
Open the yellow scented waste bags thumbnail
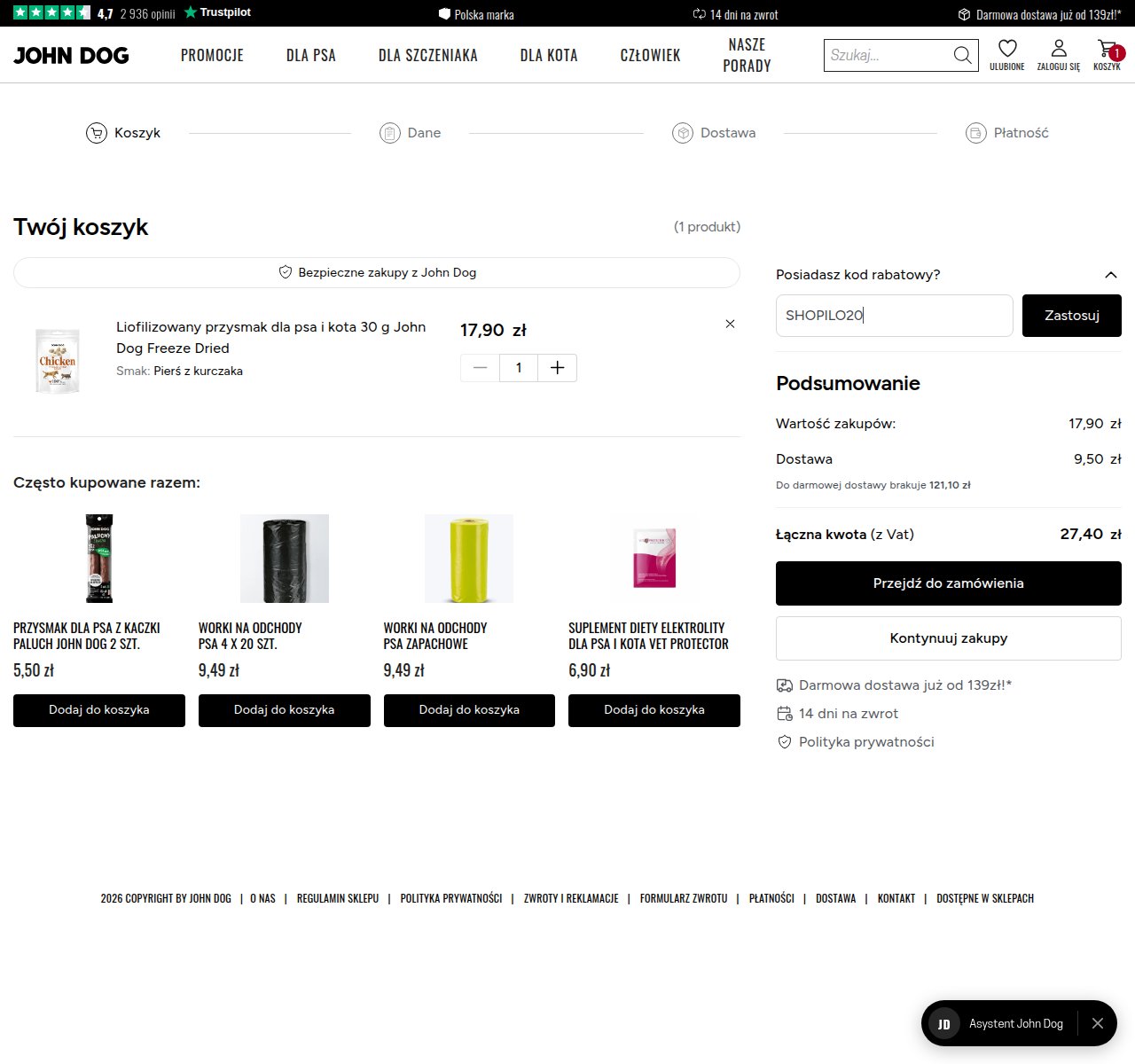[469, 559]
